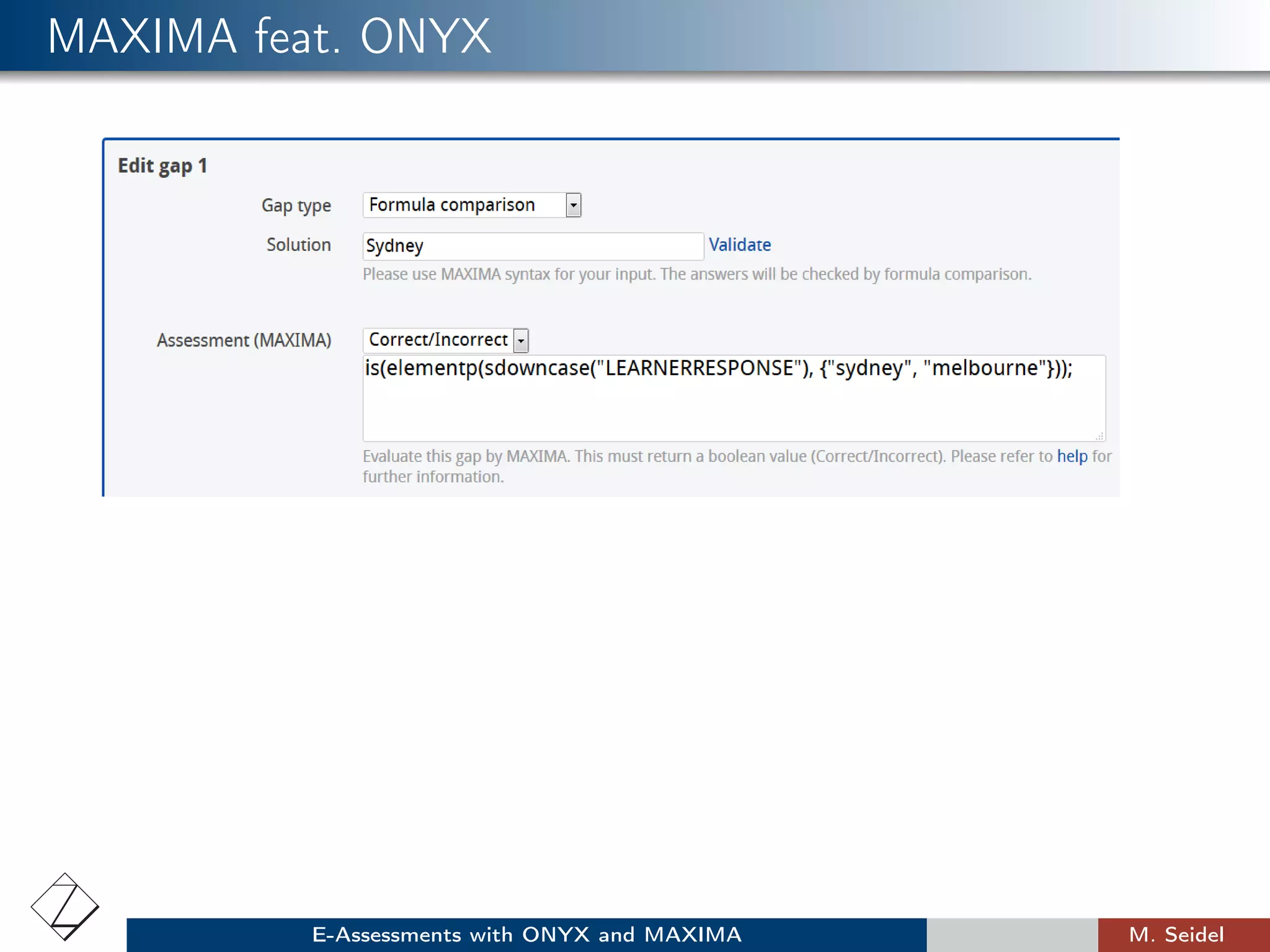Viewport: 1270px width, 952px height.
Task: Open the help link for further information
Action: click(1072, 456)
